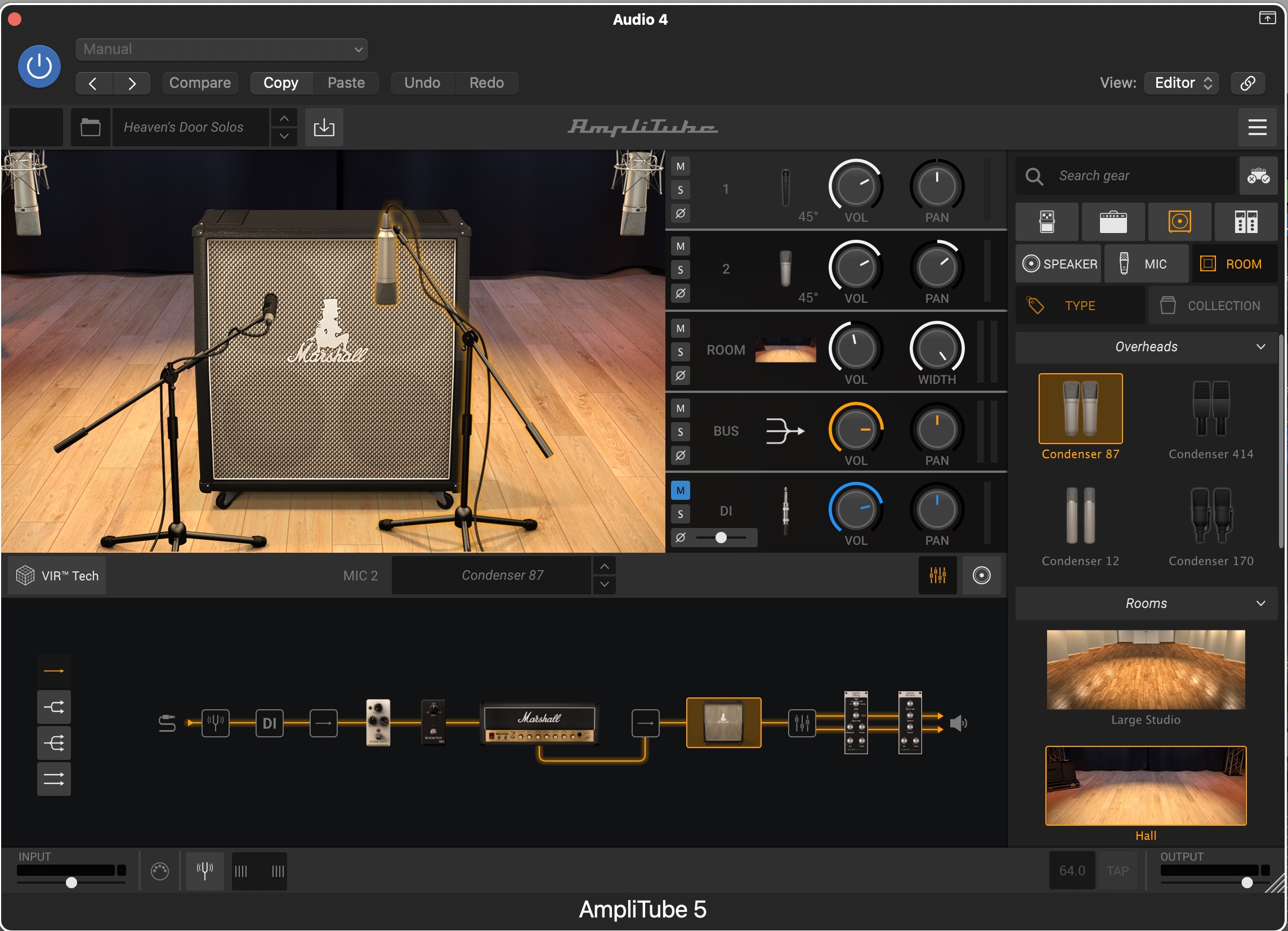Select the noise gate pedal in chain

click(x=378, y=722)
